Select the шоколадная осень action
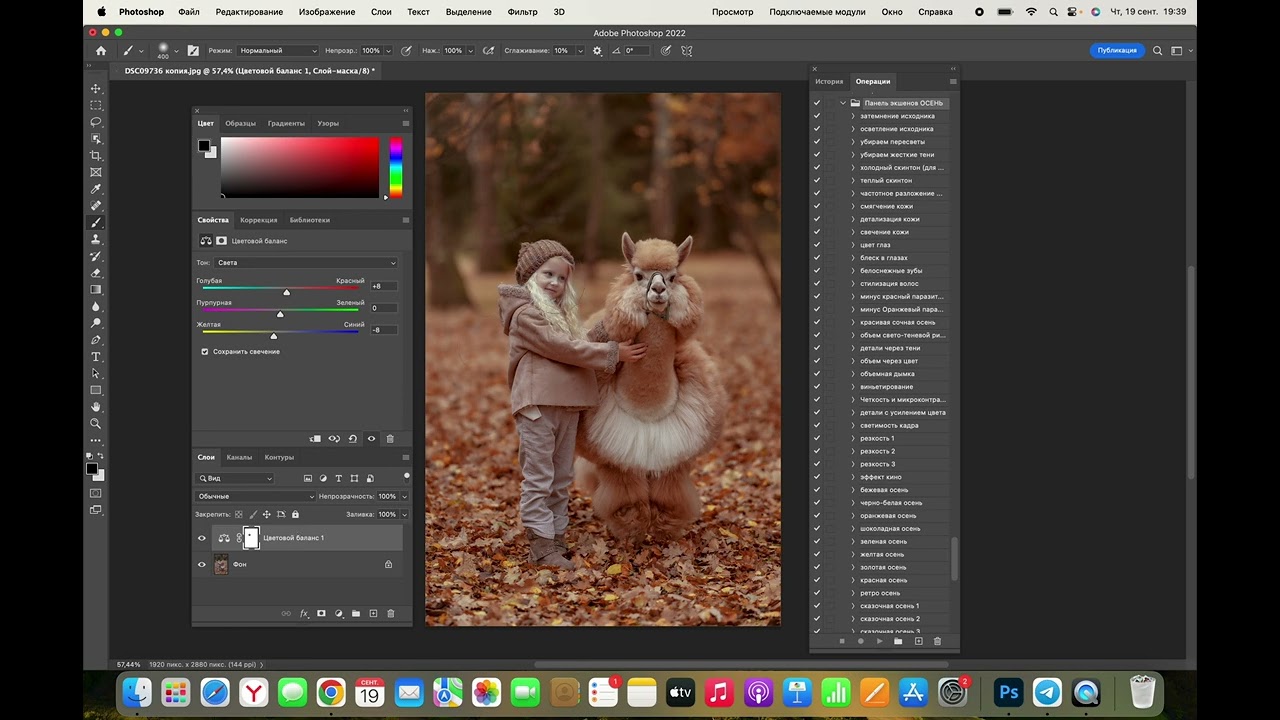The height and width of the screenshot is (720, 1280). [890, 529]
